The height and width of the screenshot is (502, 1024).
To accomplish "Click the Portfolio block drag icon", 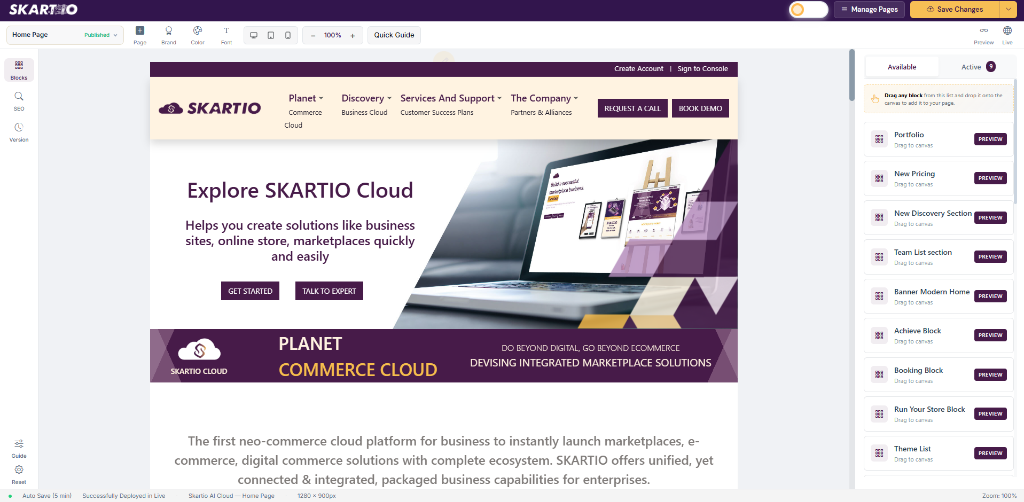I will click(x=879, y=139).
